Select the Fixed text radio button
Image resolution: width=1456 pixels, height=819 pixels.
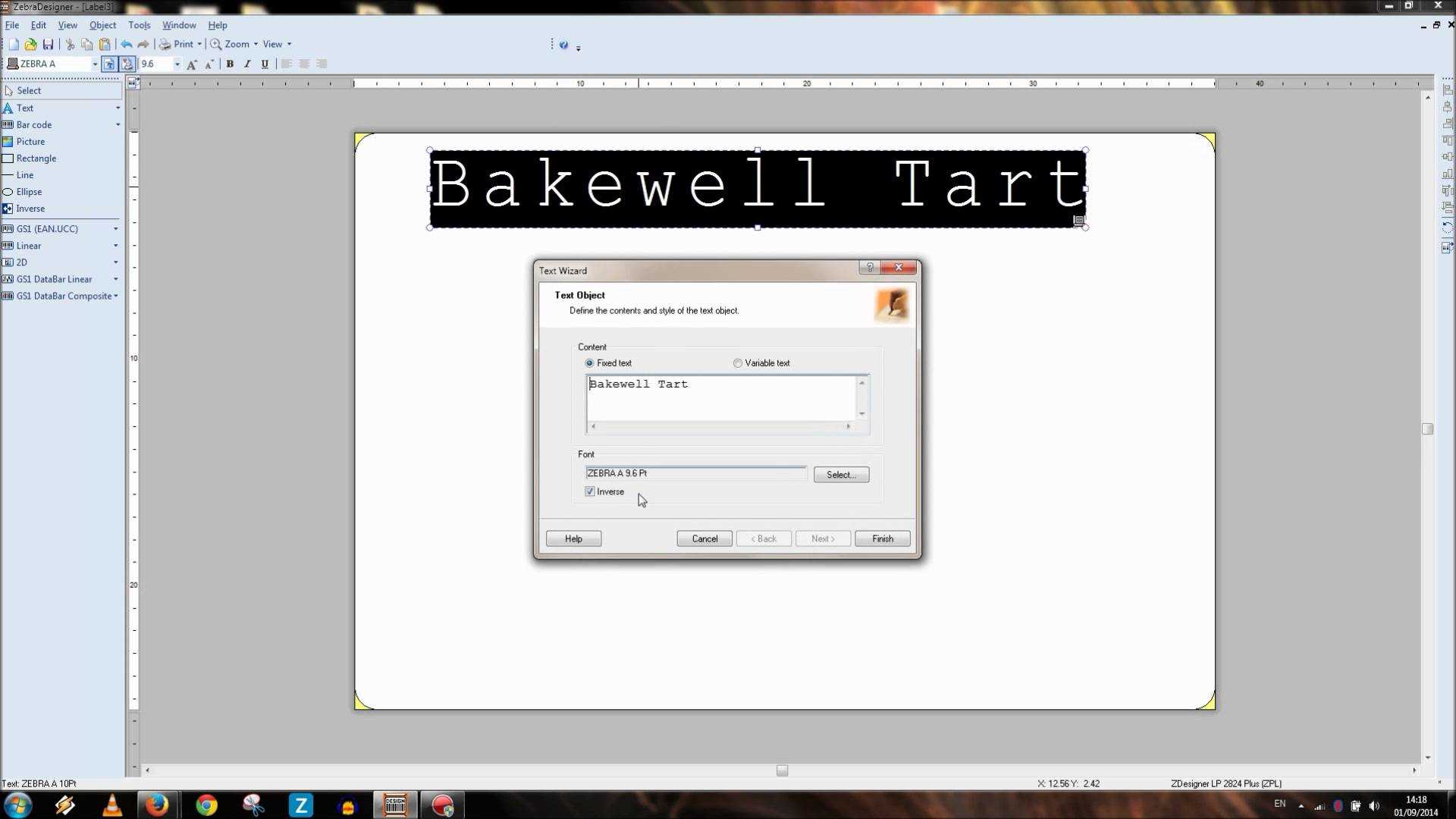[x=590, y=363]
